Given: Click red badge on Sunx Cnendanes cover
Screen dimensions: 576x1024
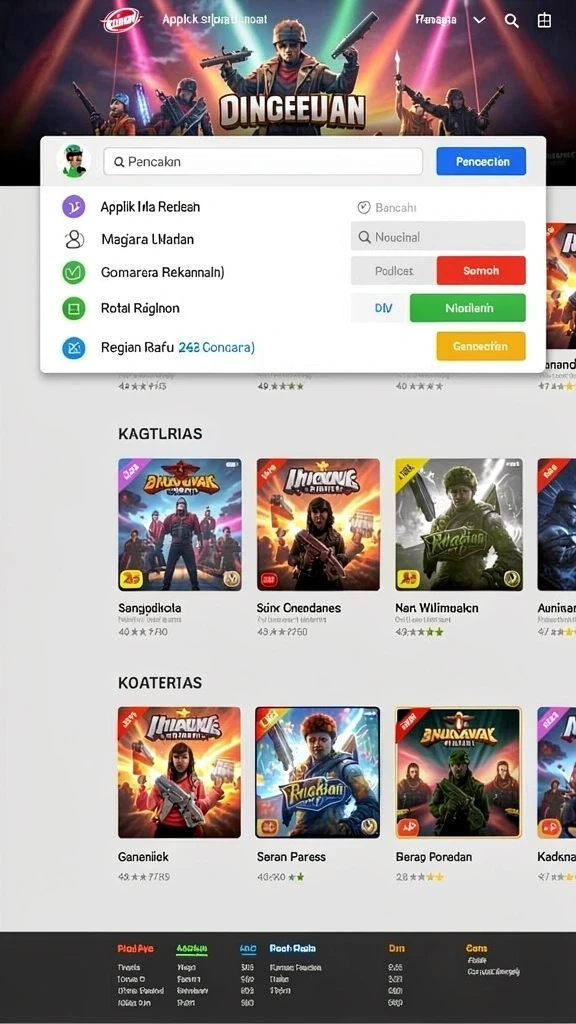Looking at the screenshot, I should 269,579.
